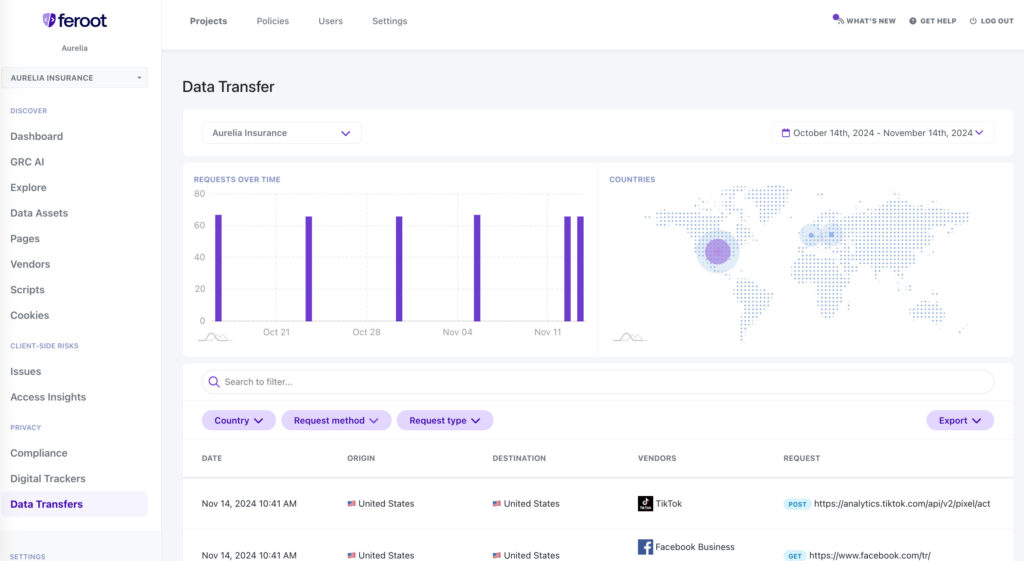The height and width of the screenshot is (561, 1024).
Task: Click the calendar icon in date range
Action: pyautogui.click(x=786, y=133)
